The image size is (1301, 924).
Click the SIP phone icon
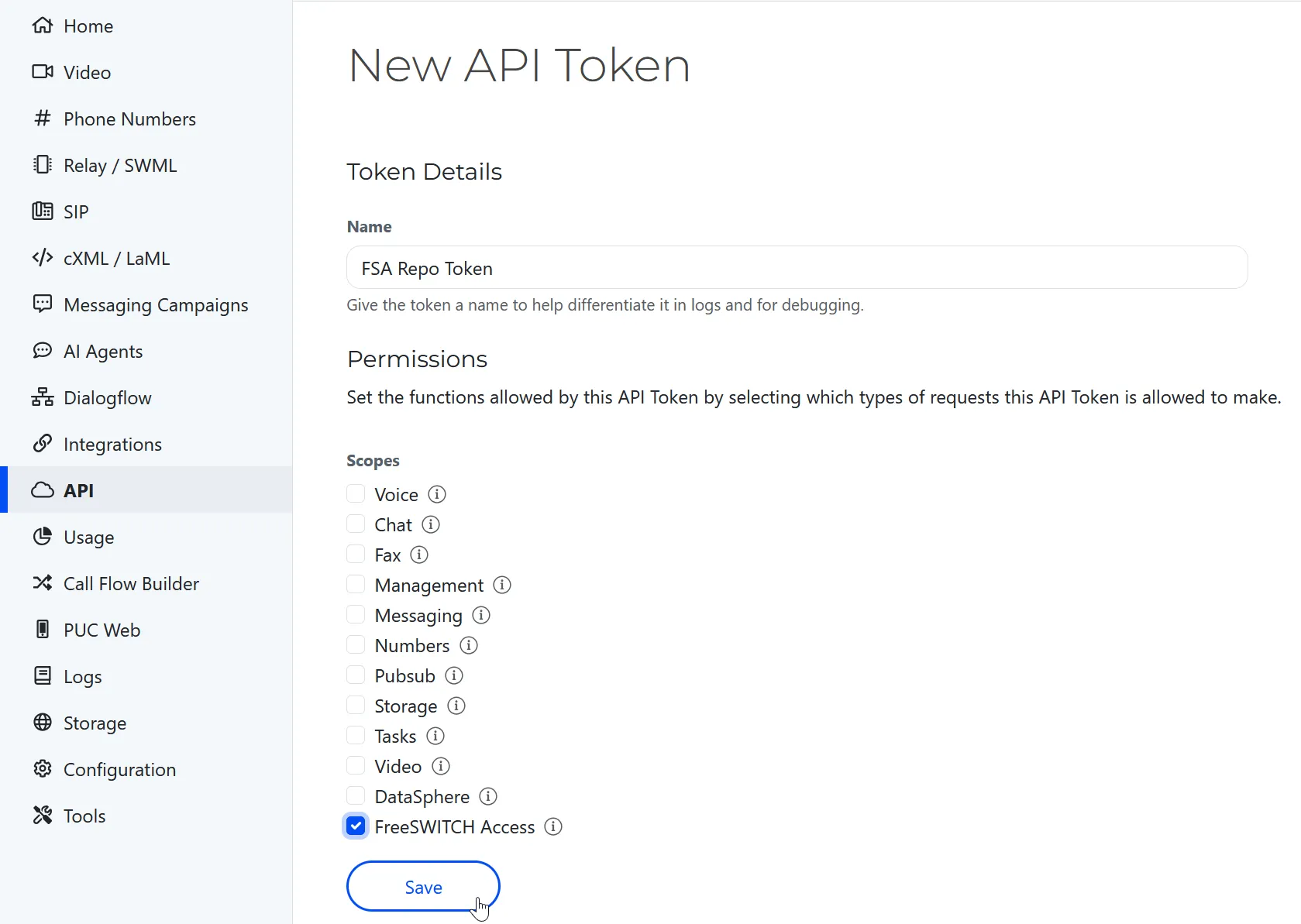(x=43, y=211)
